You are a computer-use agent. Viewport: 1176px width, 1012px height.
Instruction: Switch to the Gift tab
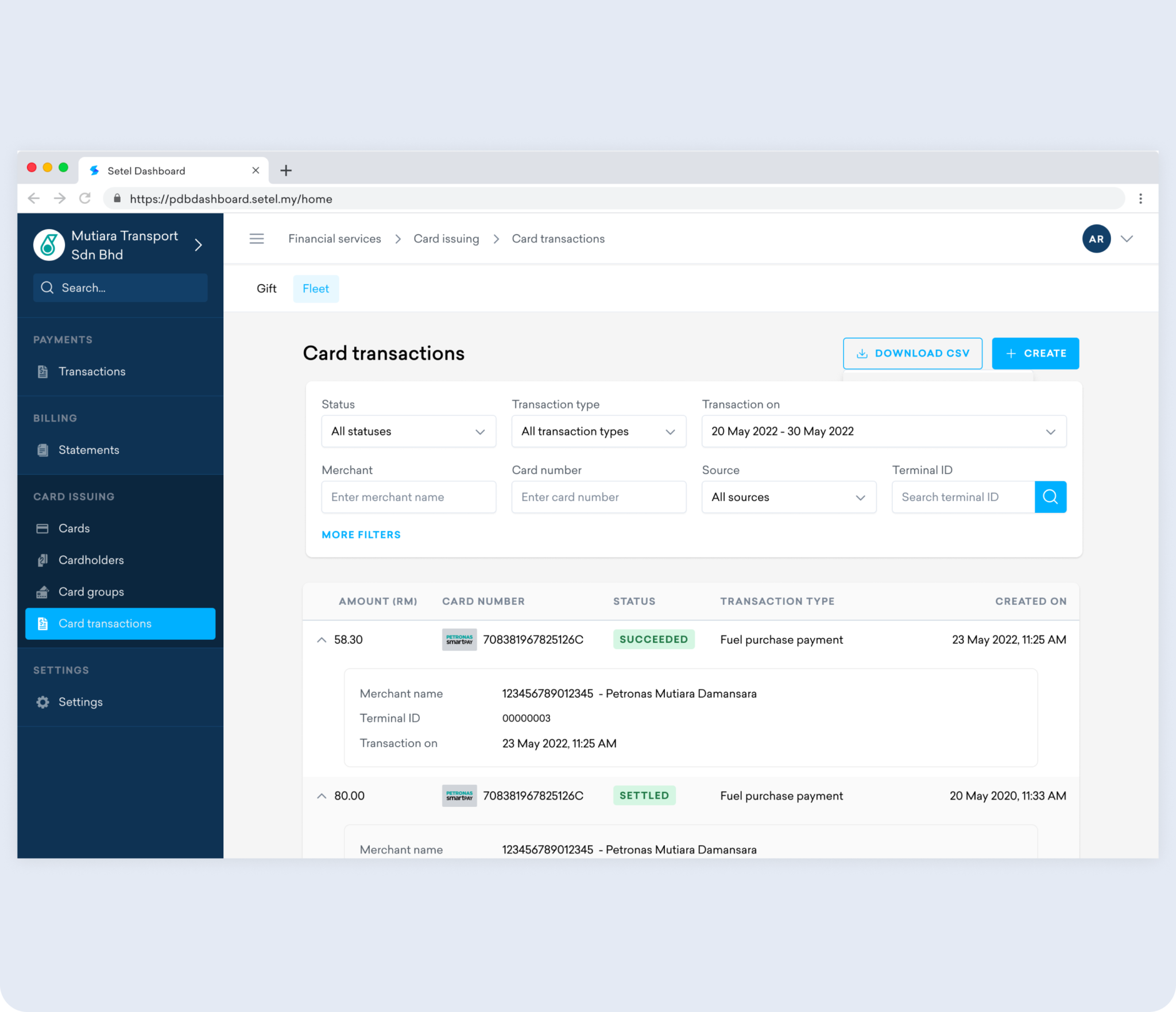266,288
